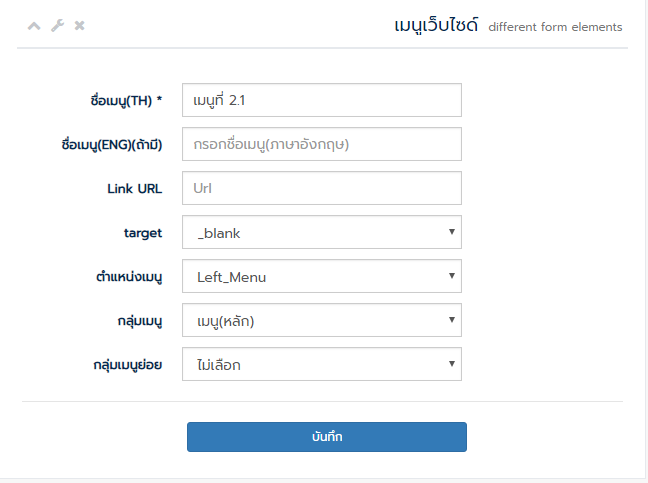Screen dimensions: 648x483
Task: Click the ตำแหน่งเมนู label
Action: pos(129,276)
